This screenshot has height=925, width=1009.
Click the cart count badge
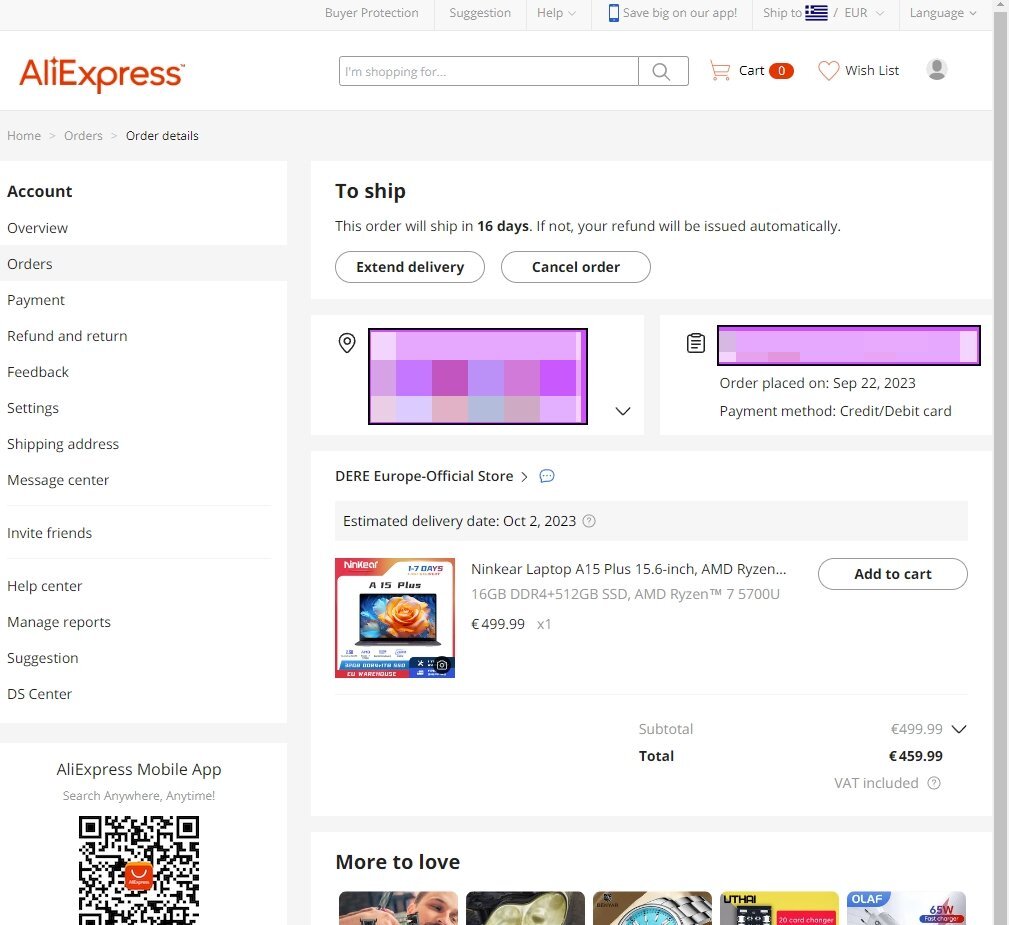pos(781,71)
